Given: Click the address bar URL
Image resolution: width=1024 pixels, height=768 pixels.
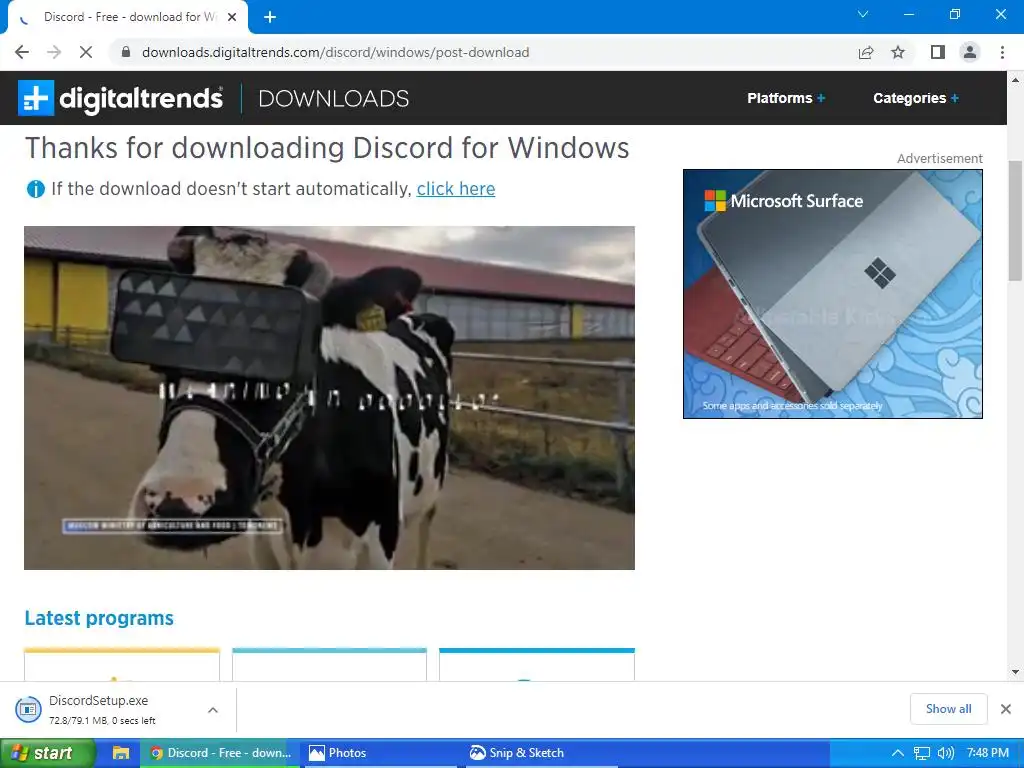Looking at the screenshot, I should pos(336,52).
